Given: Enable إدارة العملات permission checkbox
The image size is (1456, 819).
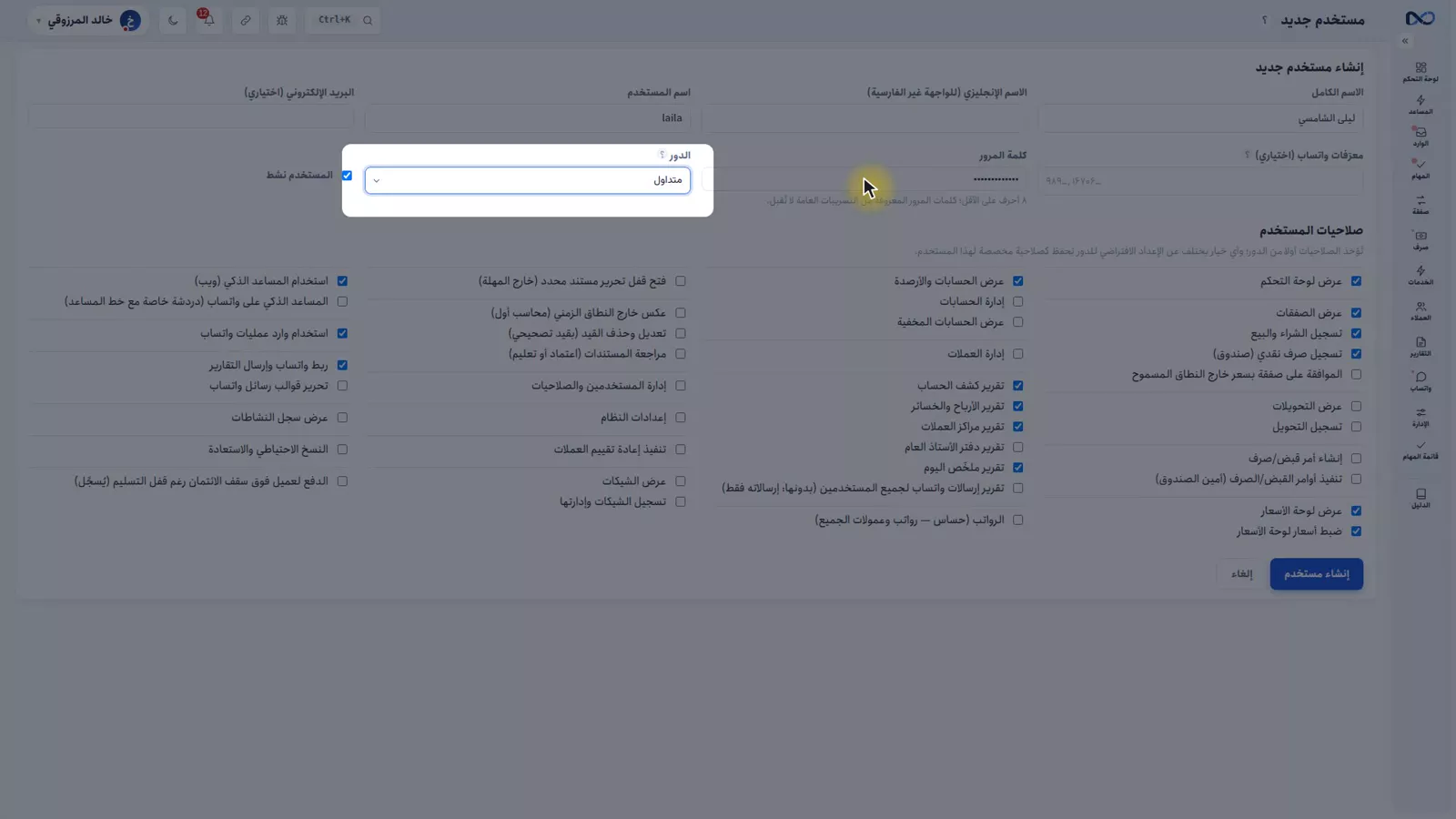Looking at the screenshot, I should 1017,354.
